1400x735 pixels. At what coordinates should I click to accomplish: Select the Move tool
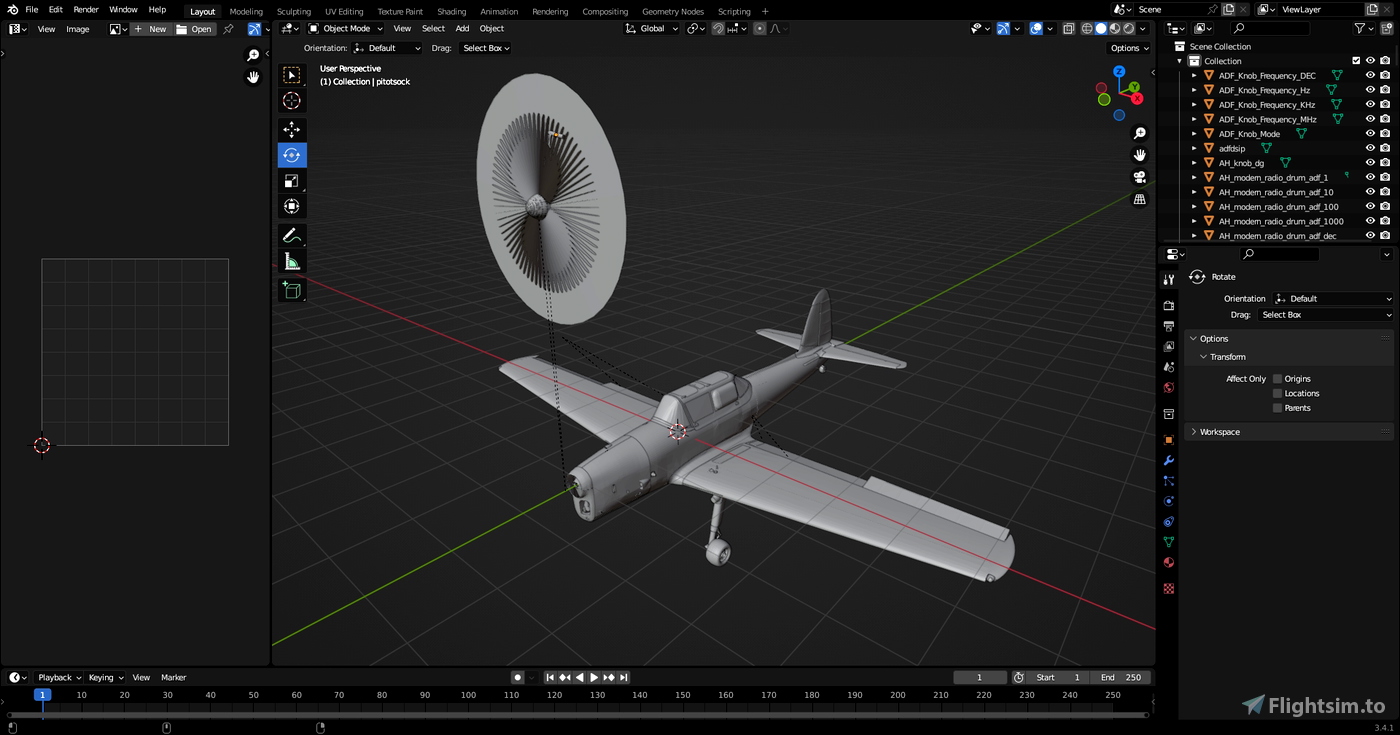[291, 129]
